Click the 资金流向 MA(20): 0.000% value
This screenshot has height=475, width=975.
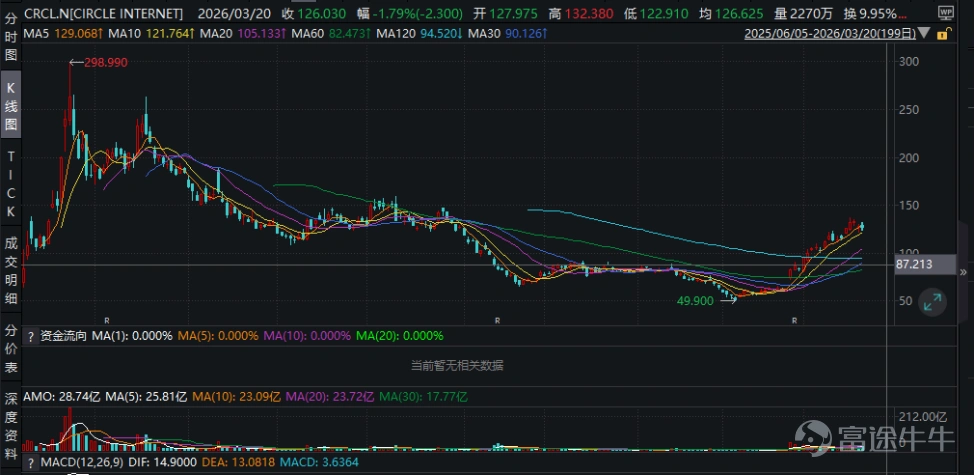point(400,336)
